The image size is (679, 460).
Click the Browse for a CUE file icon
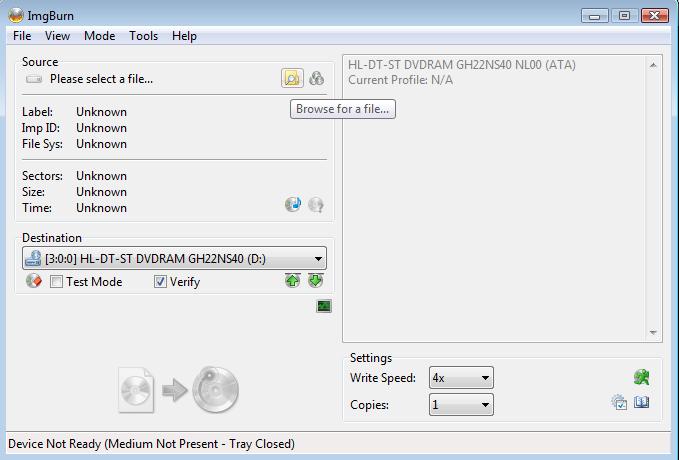[x=317, y=78]
